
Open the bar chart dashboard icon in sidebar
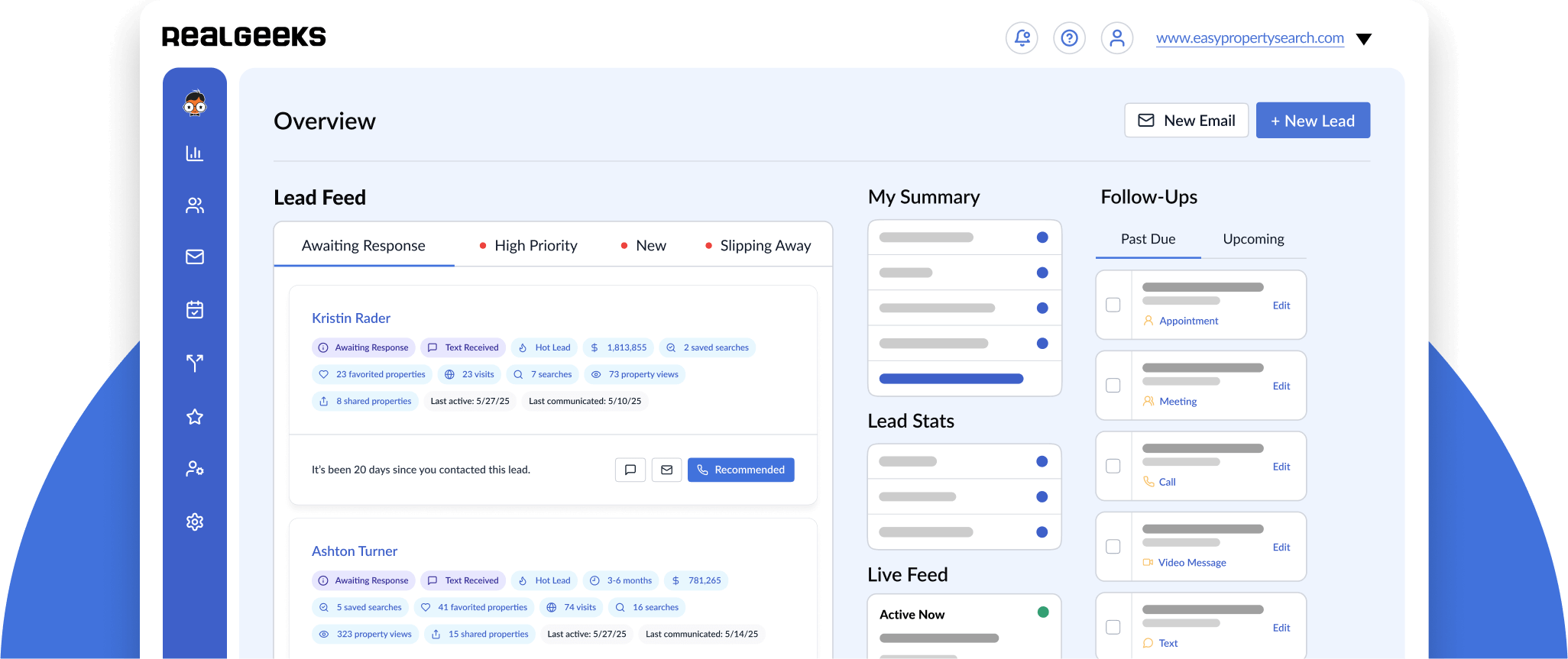[x=195, y=153]
